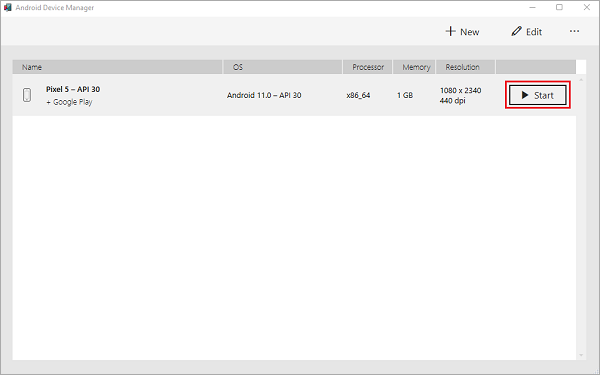600x375 pixels.
Task: Create a New device
Action: 462,32
